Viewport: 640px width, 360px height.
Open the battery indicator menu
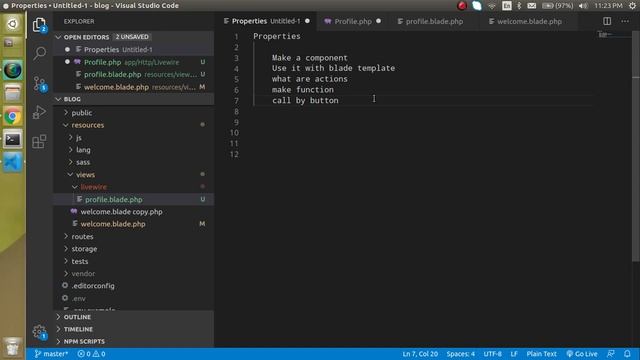558,6
